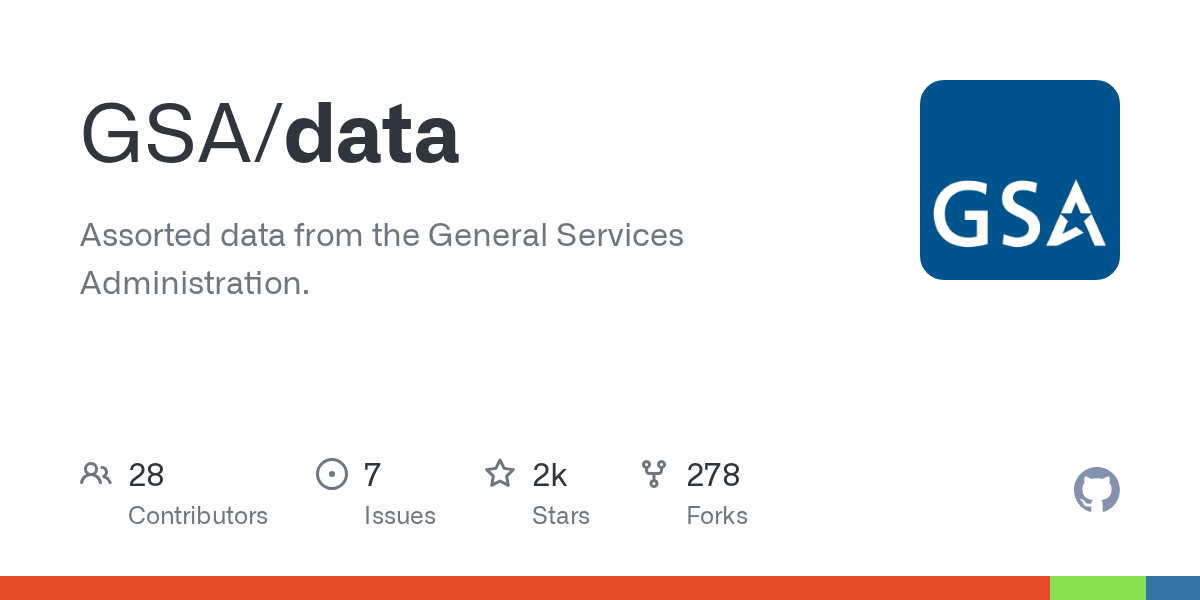Click the orange language bar segment
The width and height of the screenshot is (1200, 600).
coord(525,588)
